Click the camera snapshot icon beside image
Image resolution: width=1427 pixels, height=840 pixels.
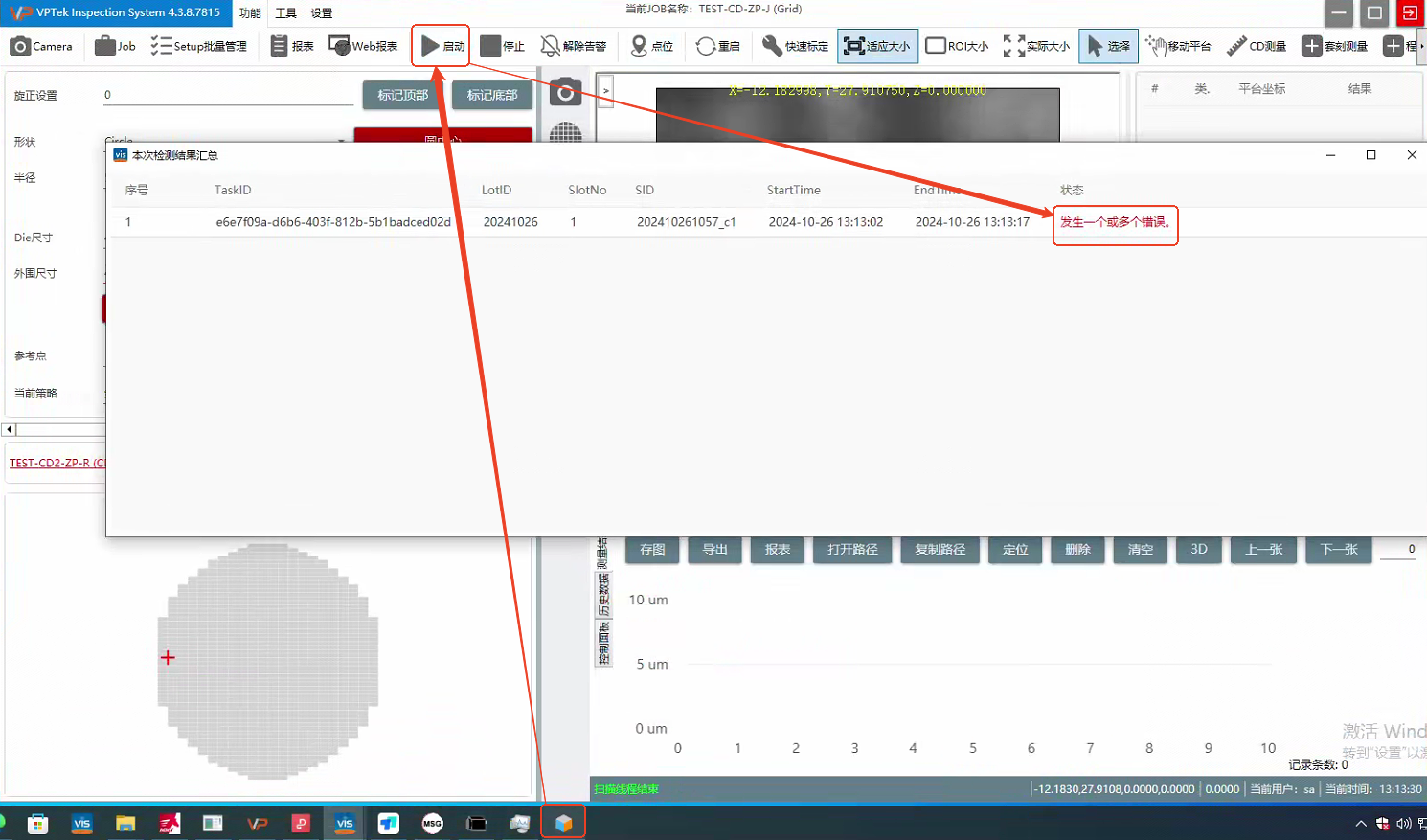point(565,93)
